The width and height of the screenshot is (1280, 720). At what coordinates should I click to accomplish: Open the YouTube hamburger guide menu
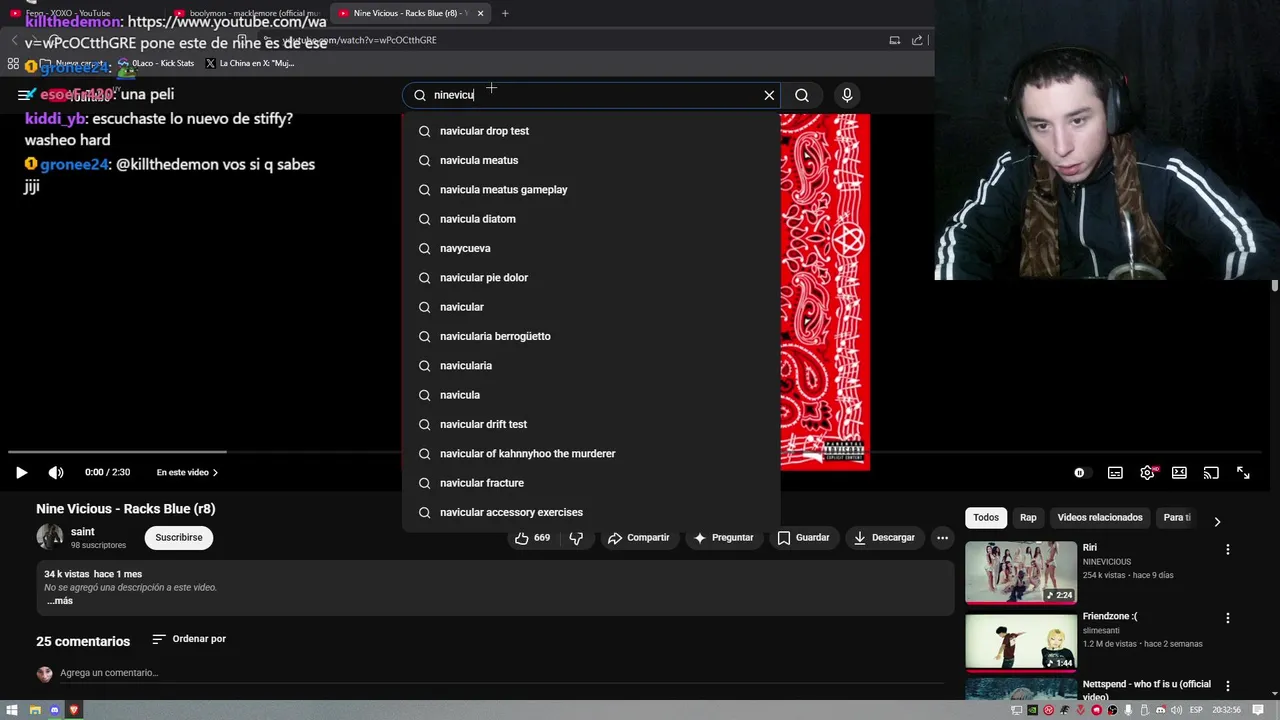point(25,95)
